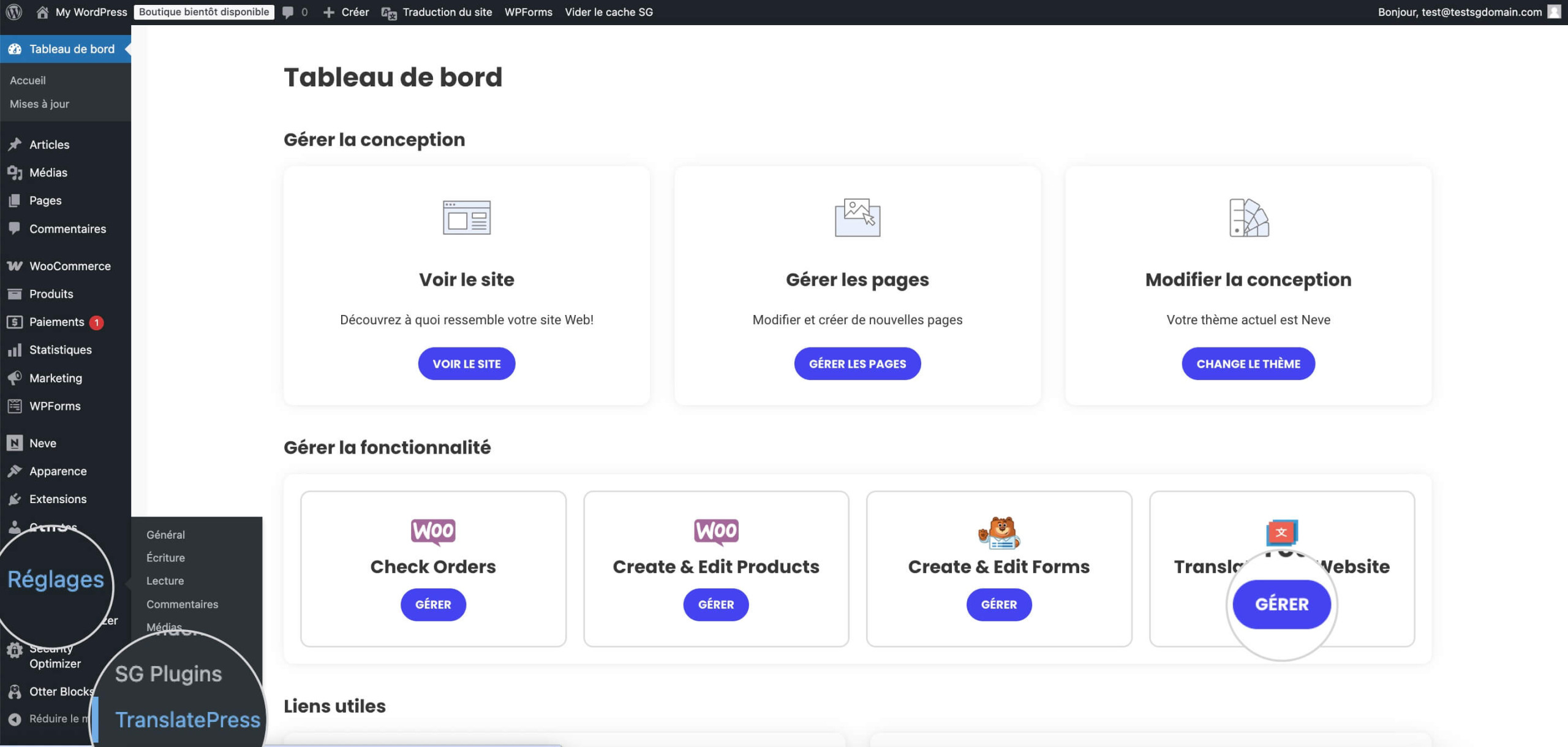Click the Modifier la conception swatch illustration
This screenshot has height=747, width=1568.
click(1249, 218)
